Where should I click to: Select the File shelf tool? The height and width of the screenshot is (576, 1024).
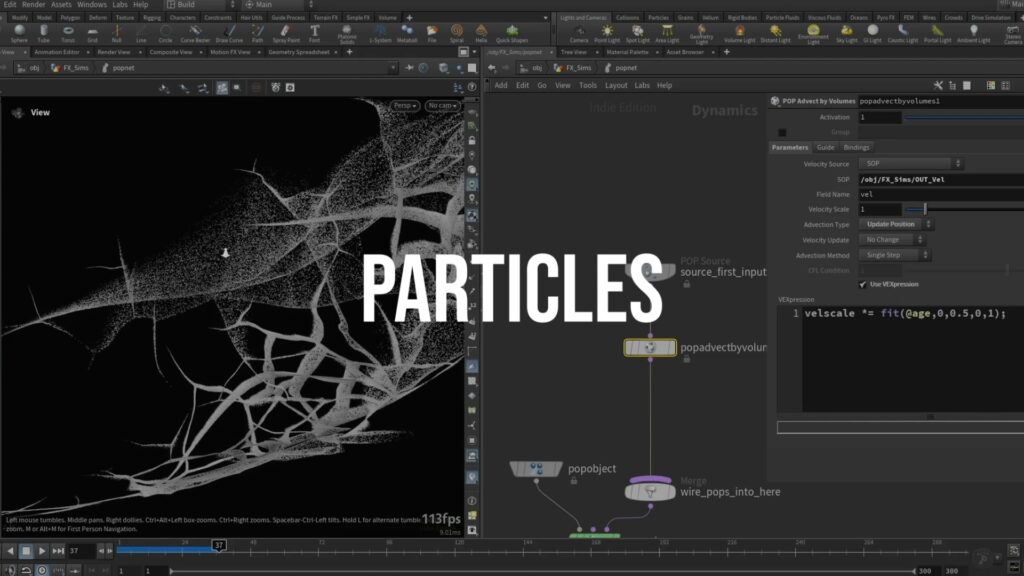432,33
